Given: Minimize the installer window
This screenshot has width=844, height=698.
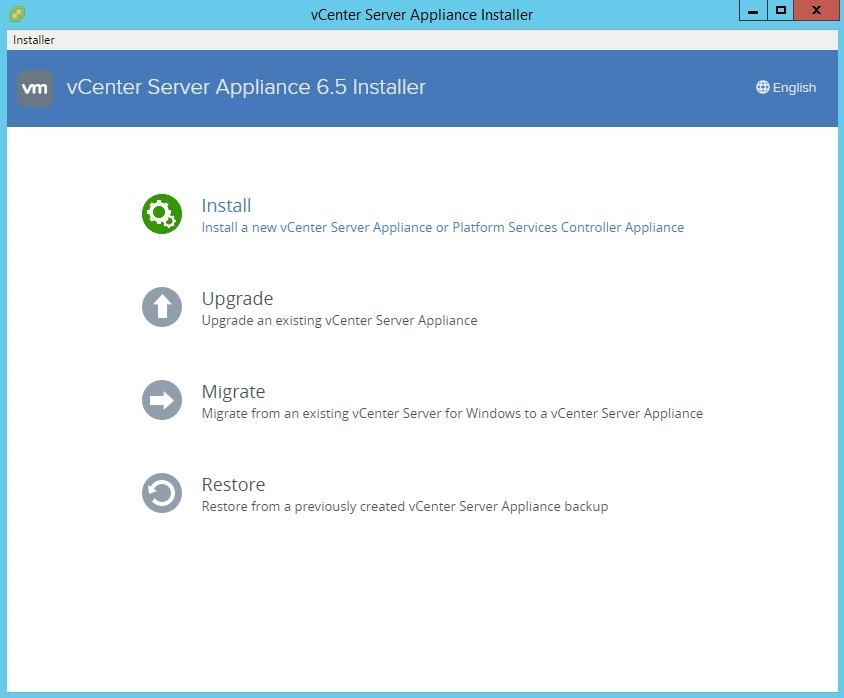Looking at the screenshot, I should 752,11.
